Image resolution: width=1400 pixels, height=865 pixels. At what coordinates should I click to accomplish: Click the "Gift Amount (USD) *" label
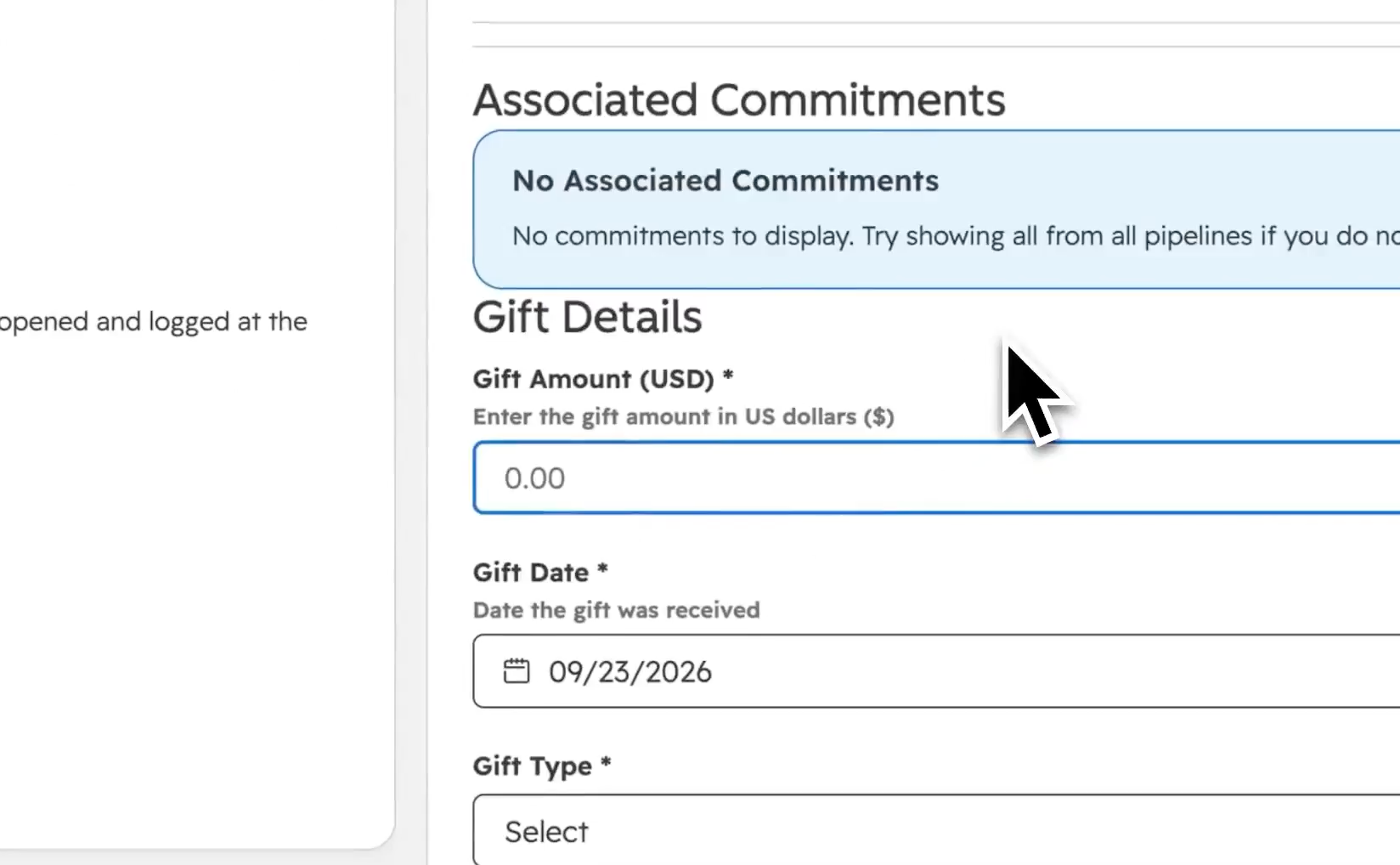(x=603, y=378)
